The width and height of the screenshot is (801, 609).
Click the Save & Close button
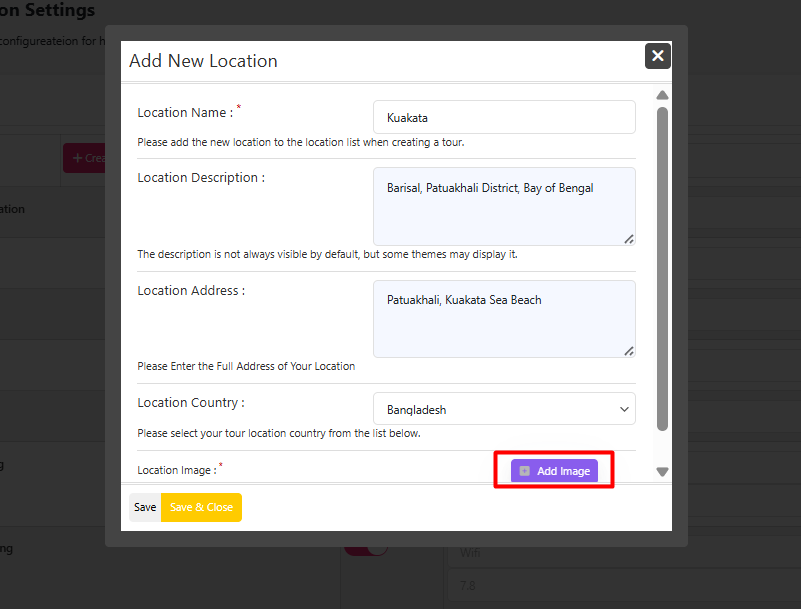pos(201,507)
